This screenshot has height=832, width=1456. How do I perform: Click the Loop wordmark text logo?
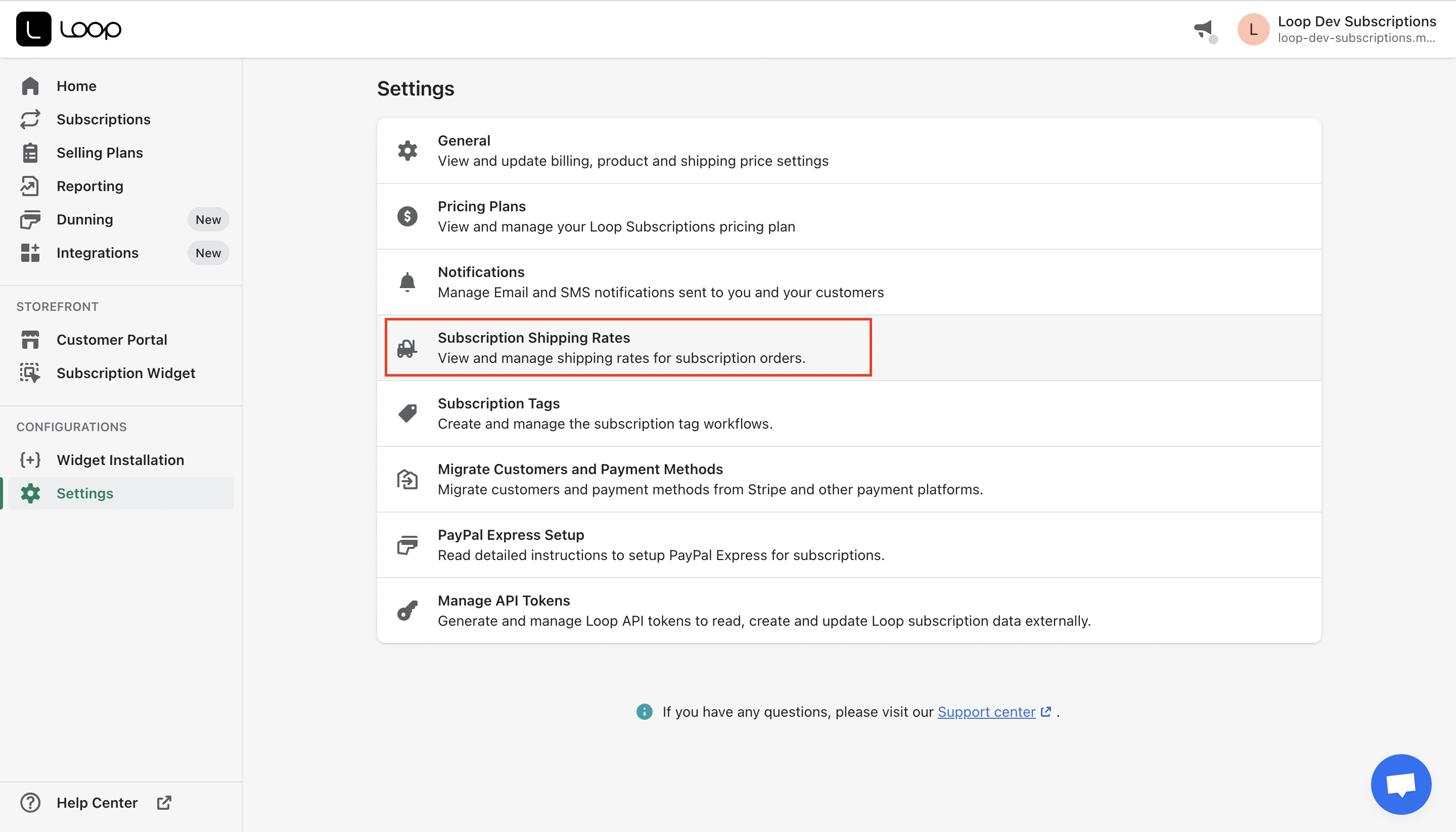[x=90, y=29]
